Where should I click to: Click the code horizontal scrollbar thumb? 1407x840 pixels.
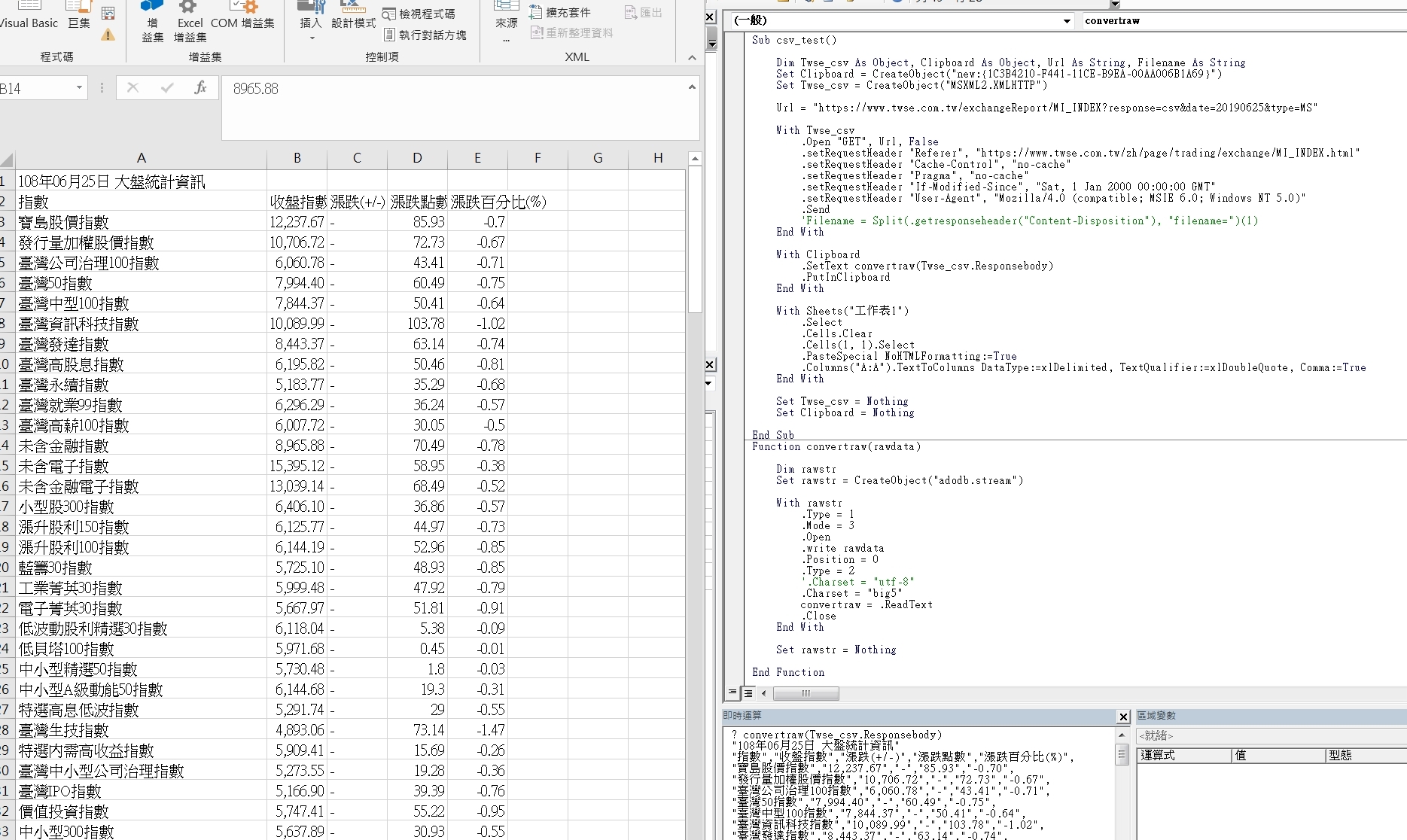[806, 693]
